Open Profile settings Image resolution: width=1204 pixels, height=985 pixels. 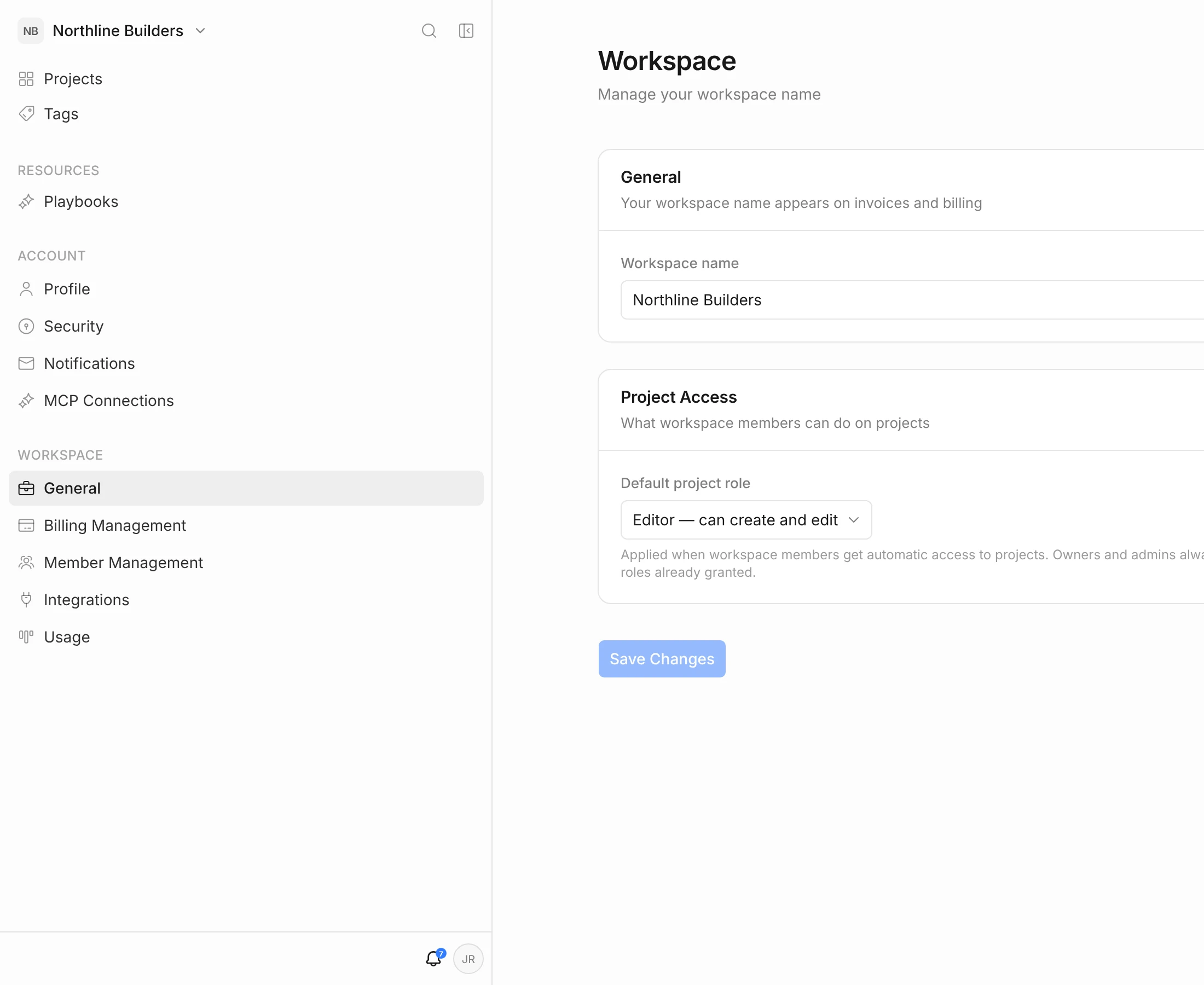pyautogui.click(x=246, y=289)
